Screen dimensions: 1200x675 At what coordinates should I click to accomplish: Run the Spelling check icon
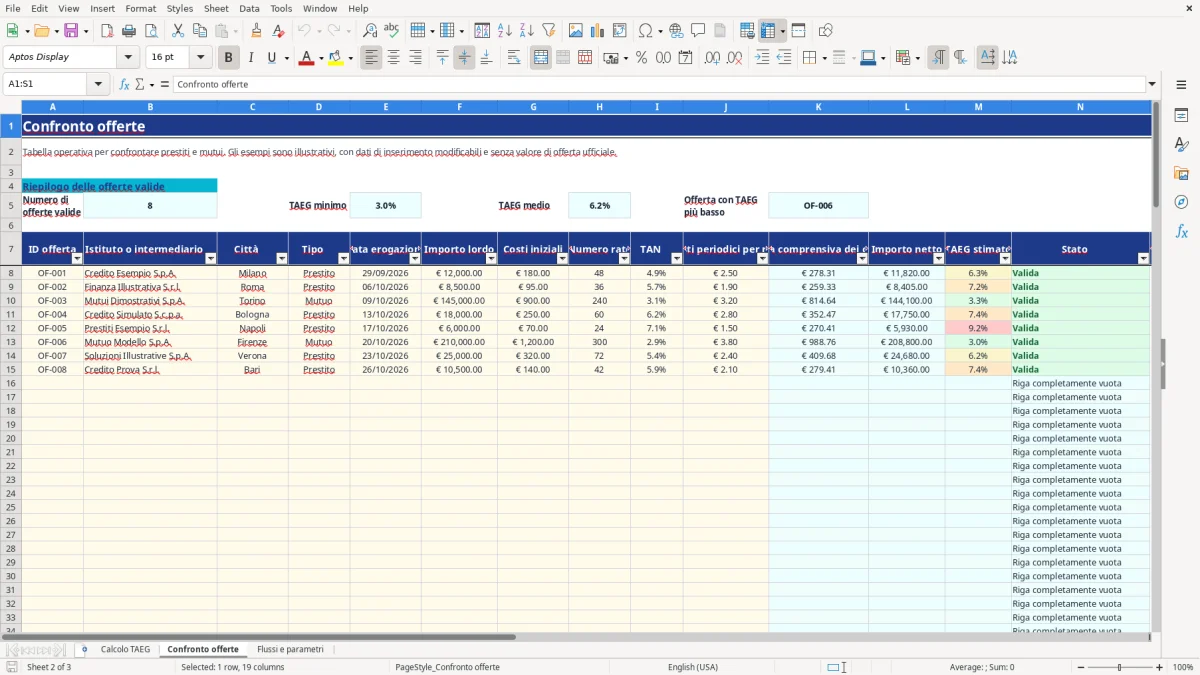click(392, 31)
